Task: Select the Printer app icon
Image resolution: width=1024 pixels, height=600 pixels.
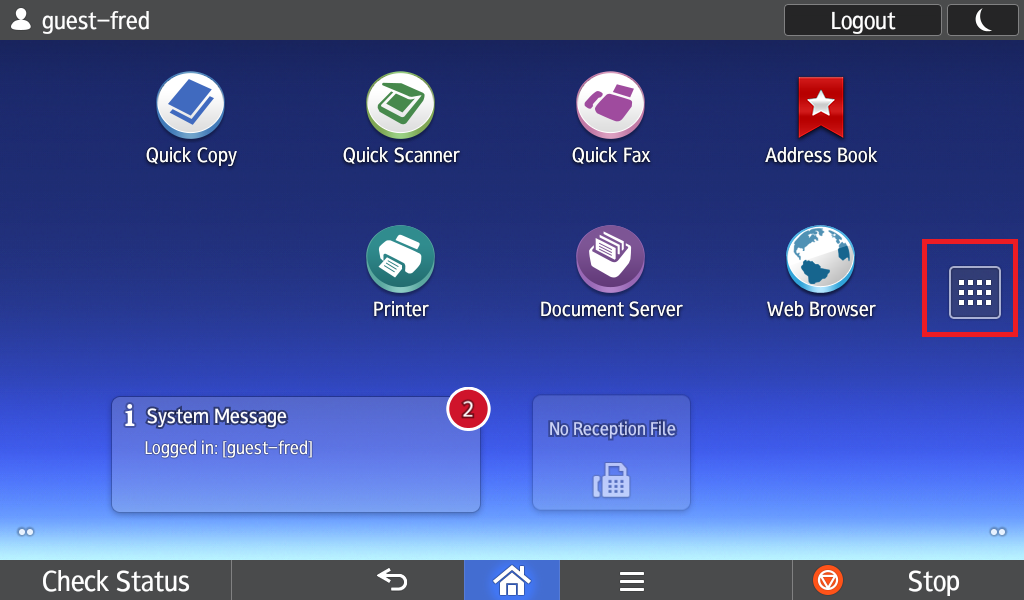Action: 400,260
